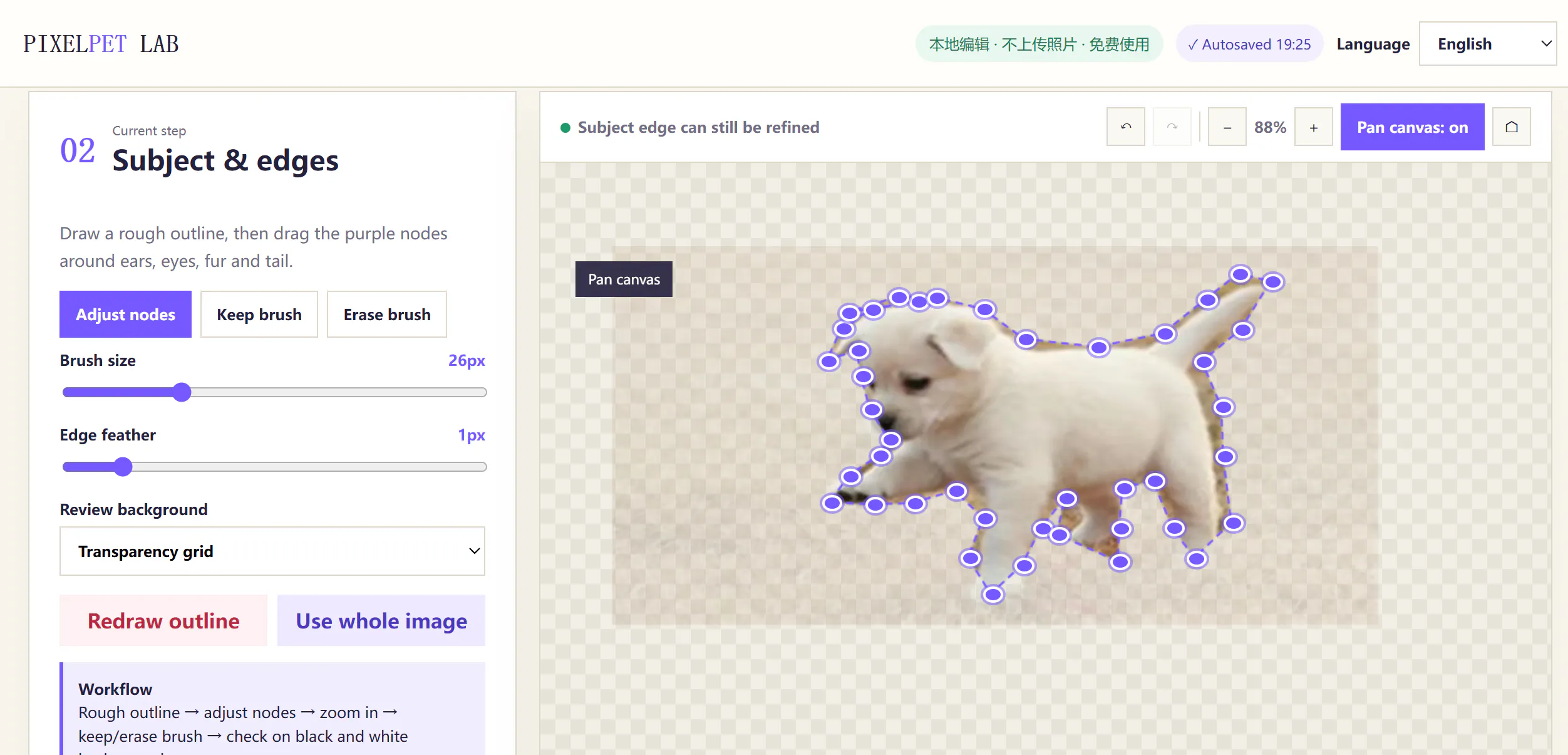Click the Workflow heading in the tip box
The image size is (1568, 755).
[x=115, y=689]
